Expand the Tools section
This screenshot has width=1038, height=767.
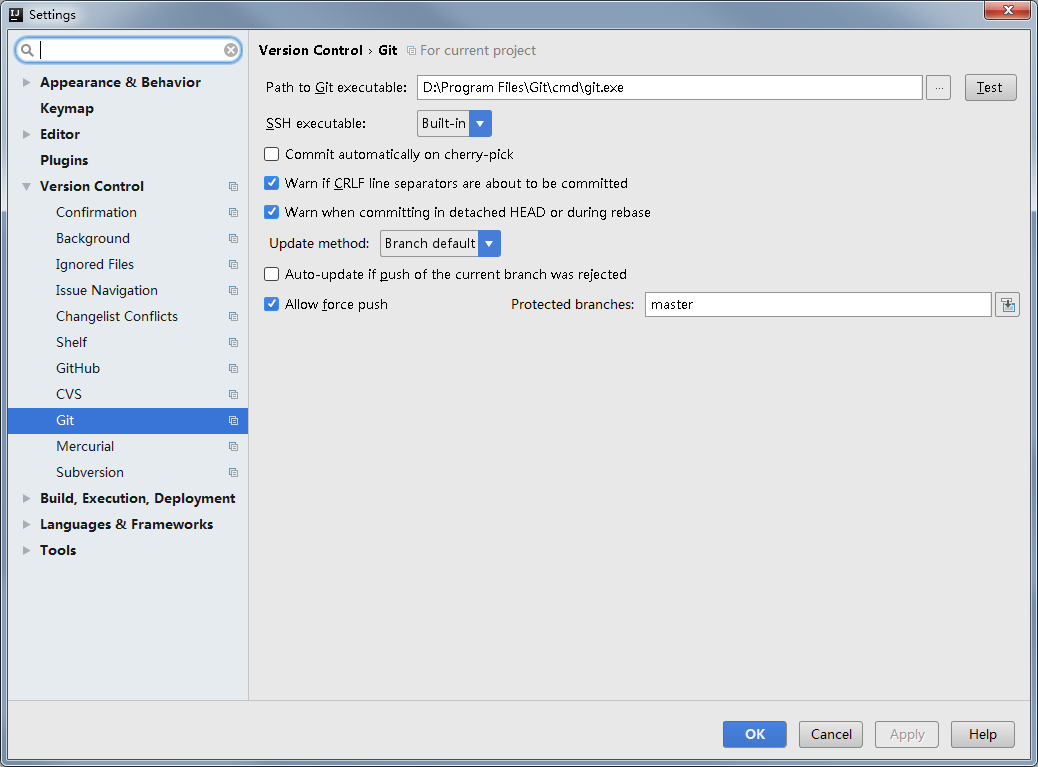26,551
